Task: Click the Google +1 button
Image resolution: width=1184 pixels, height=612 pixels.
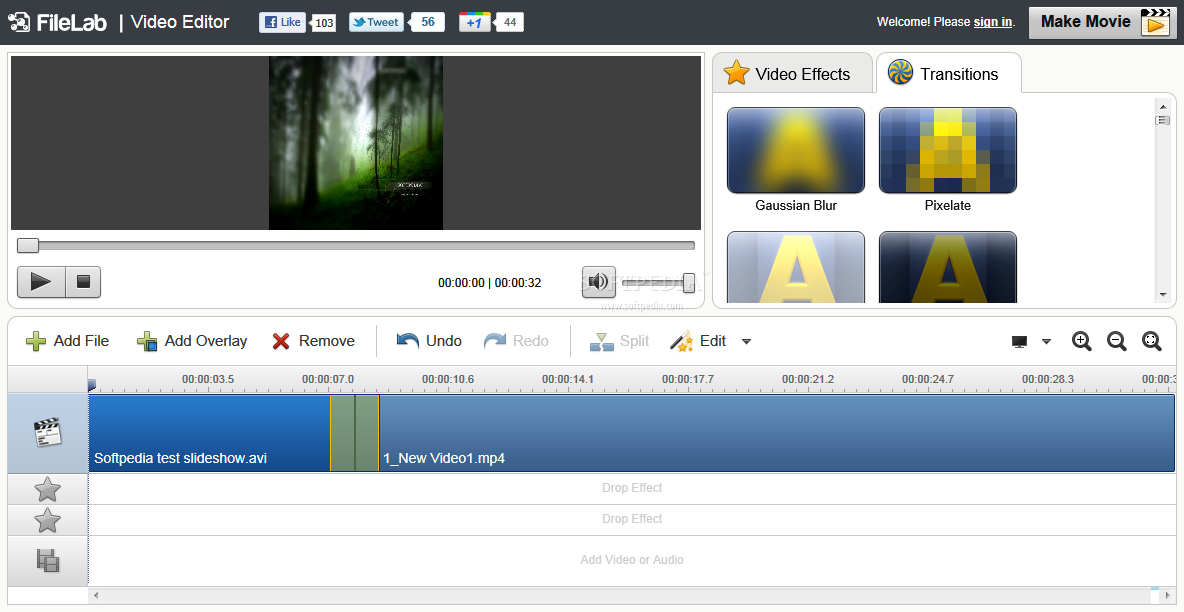Action: [474, 22]
